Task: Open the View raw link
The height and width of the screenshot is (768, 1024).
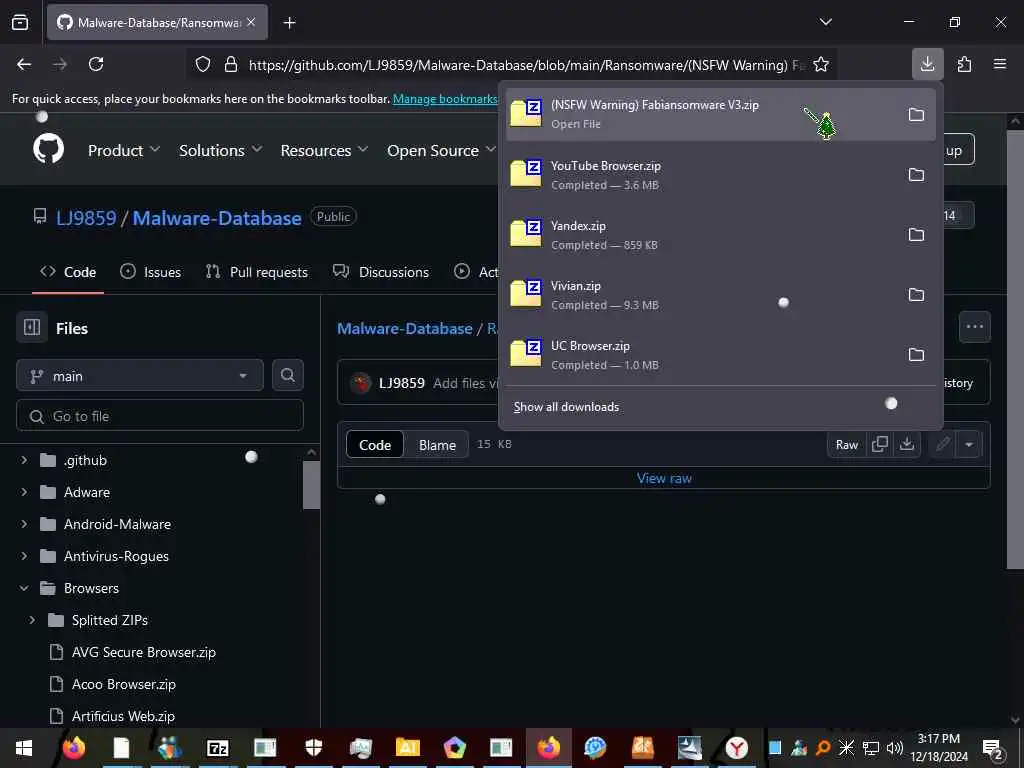Action: pyautogui.click(x=664, y=478)
